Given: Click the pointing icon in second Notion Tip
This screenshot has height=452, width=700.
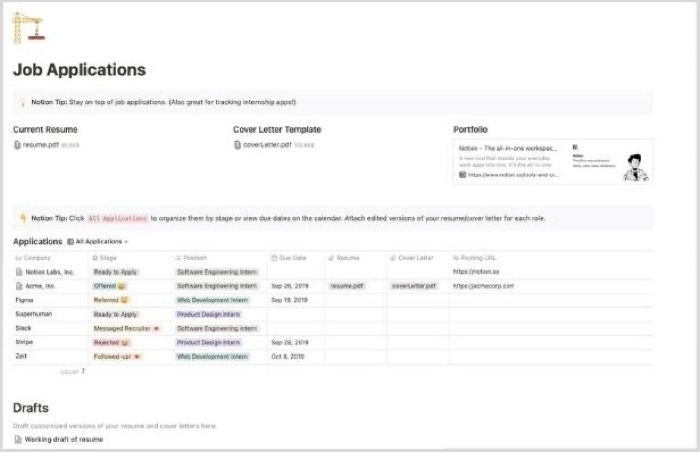Looking at the screenshot, I should (23, 218).
